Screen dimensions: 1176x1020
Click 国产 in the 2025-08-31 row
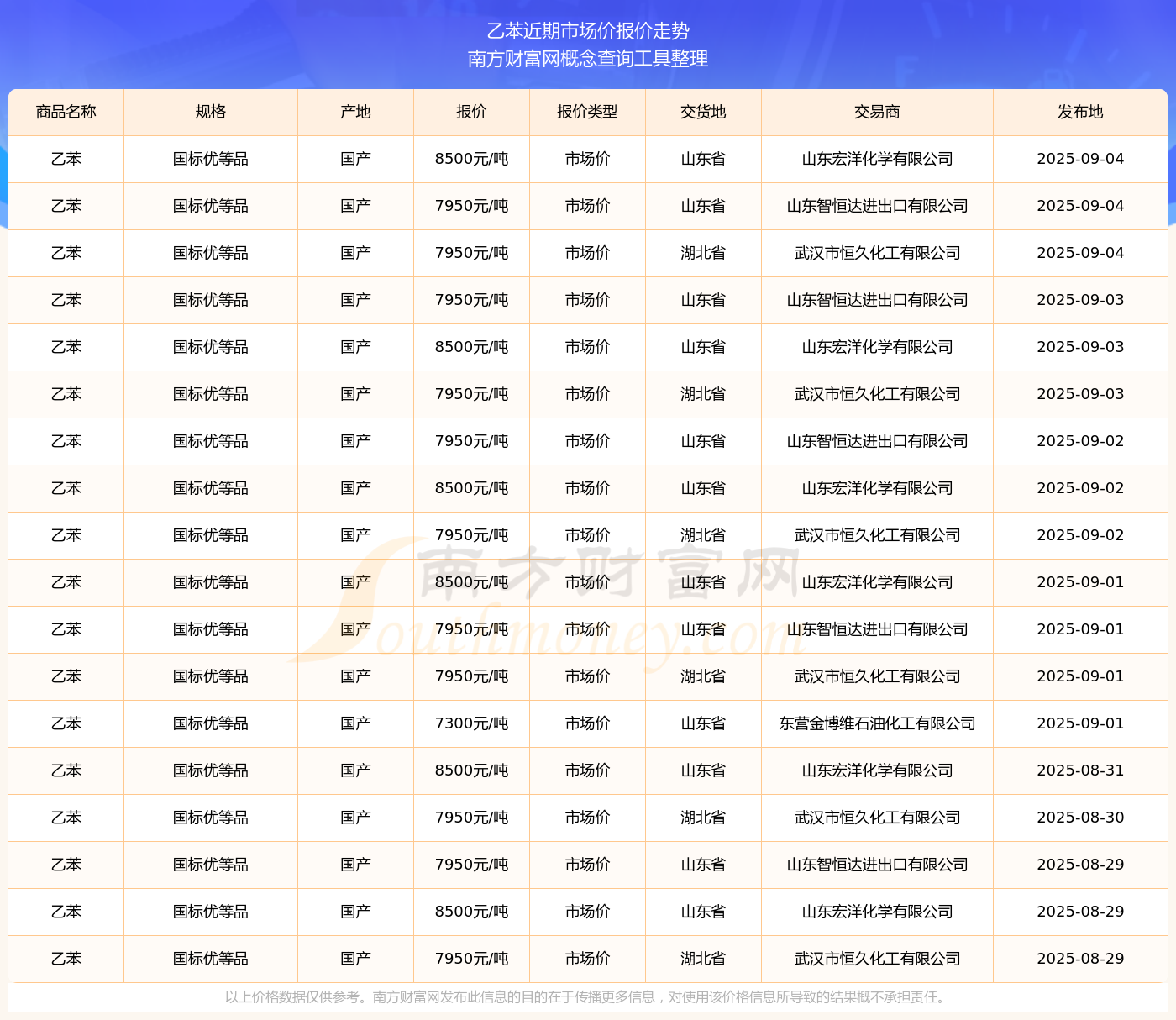tap(355, 770)
